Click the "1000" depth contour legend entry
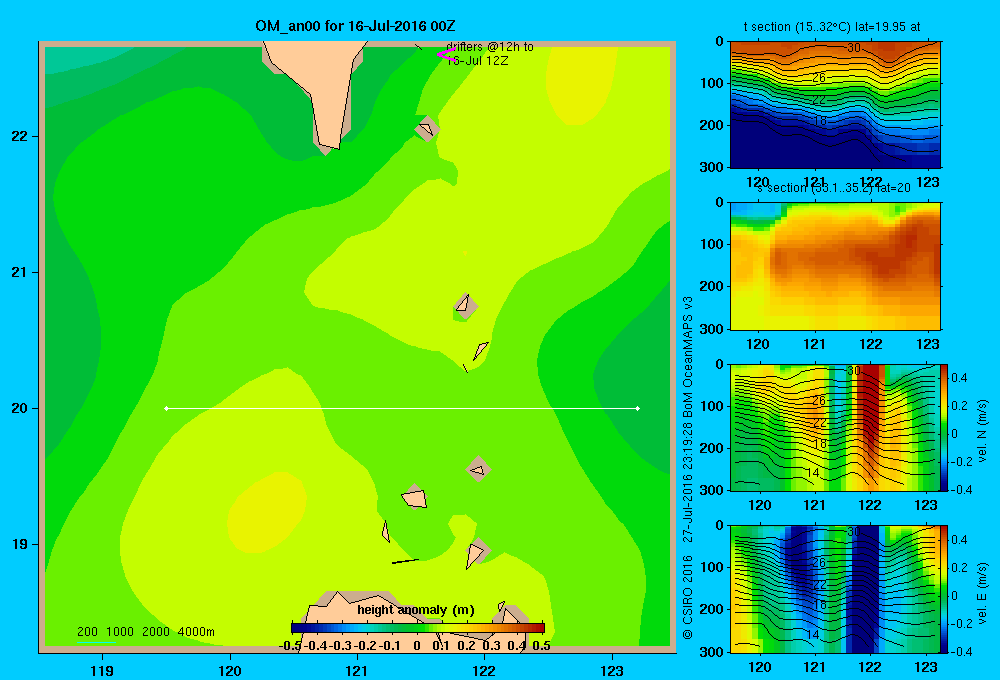This screenshot has width=1000, height=680. [120, 632]
